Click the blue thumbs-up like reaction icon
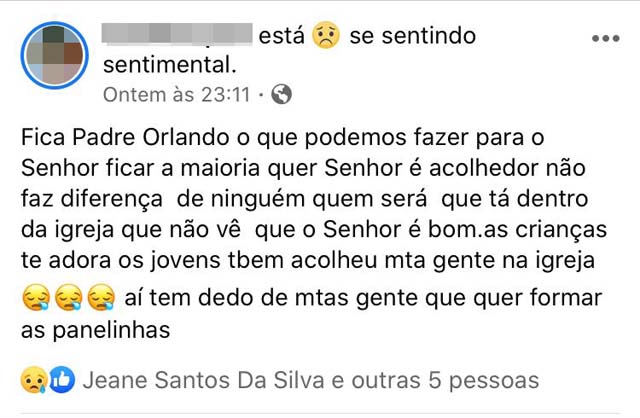 point(62,380)
